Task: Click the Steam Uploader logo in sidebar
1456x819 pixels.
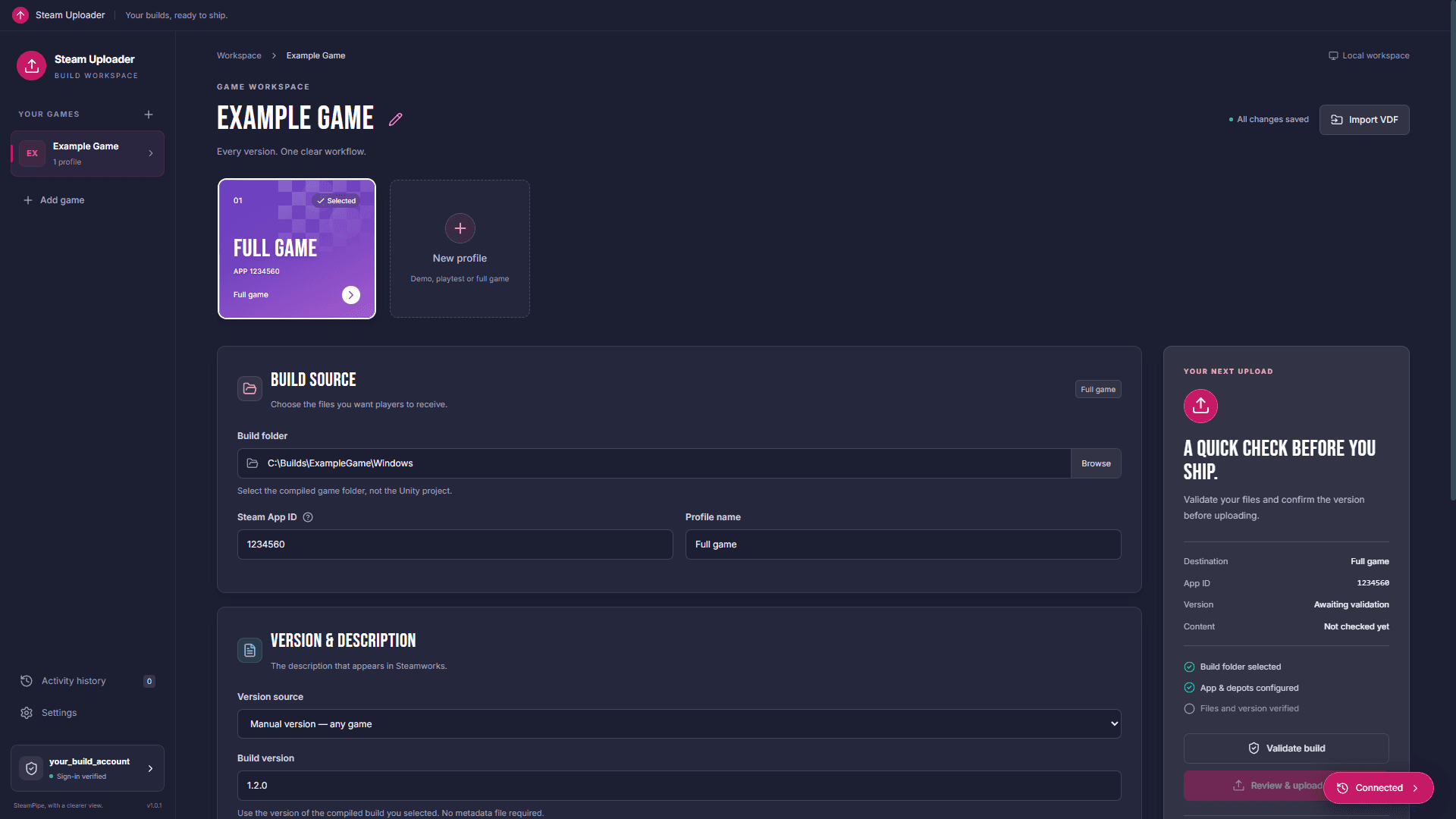Action: click(32, 66)
